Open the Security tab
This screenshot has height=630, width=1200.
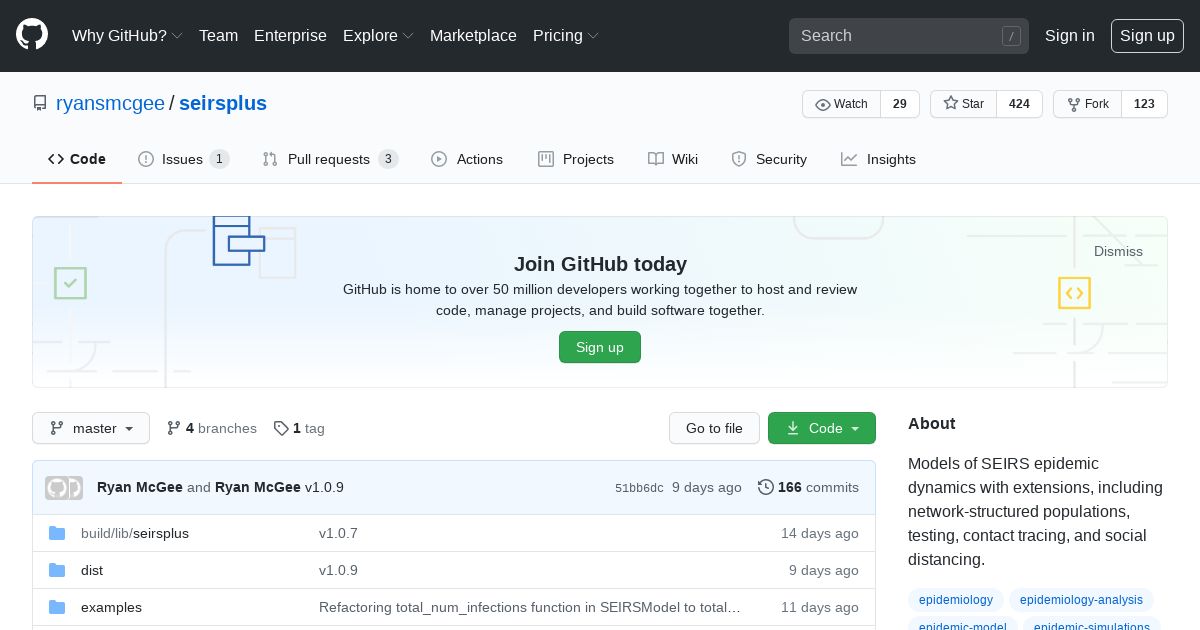769,159
